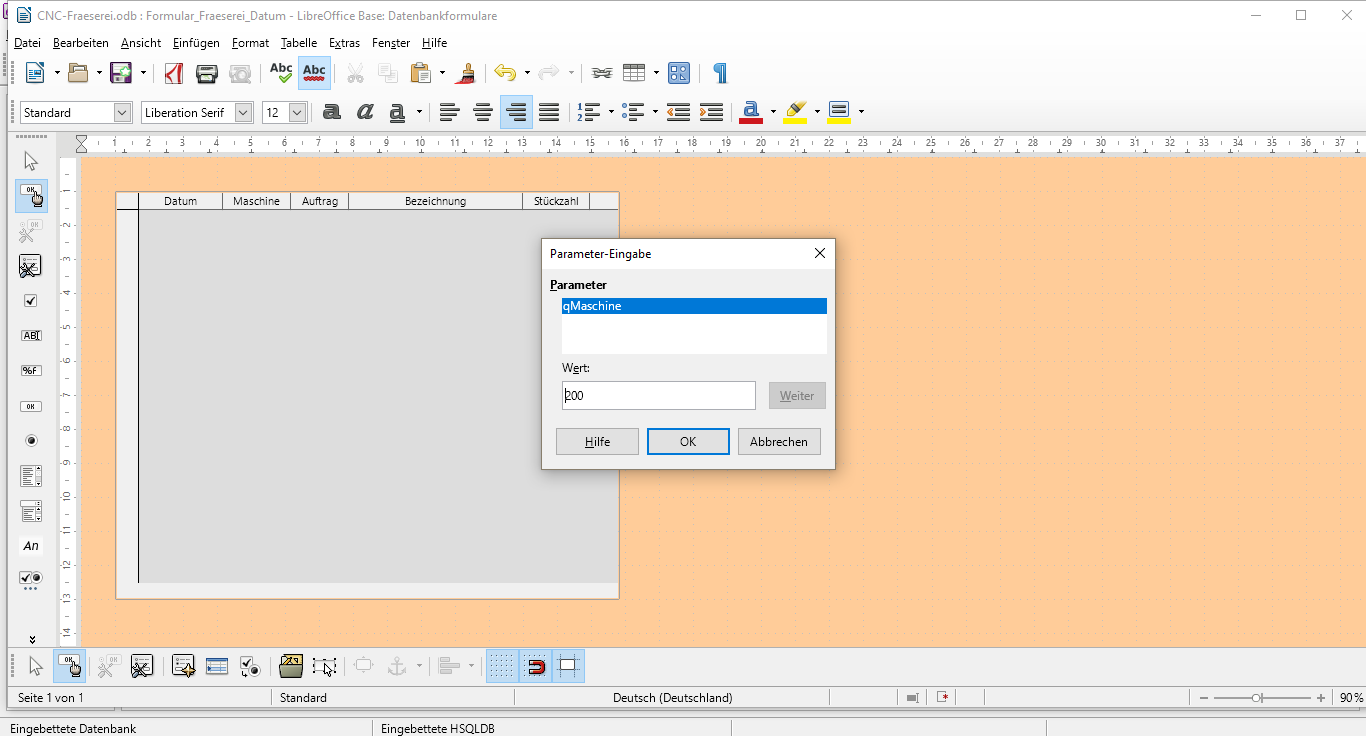The image size is (1366, 736).
Task: Click the Print icon in toolbar
Action: click(207, 73)
